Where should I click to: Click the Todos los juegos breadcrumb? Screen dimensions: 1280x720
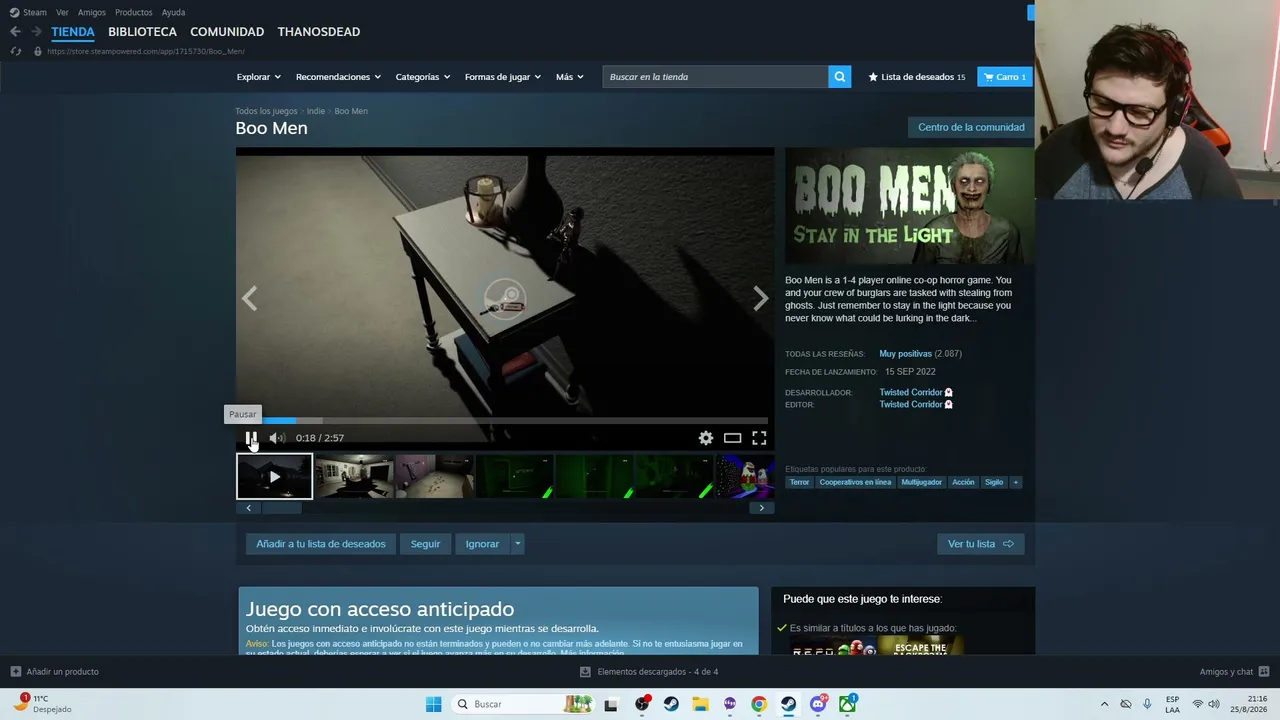tap(266, 111)
